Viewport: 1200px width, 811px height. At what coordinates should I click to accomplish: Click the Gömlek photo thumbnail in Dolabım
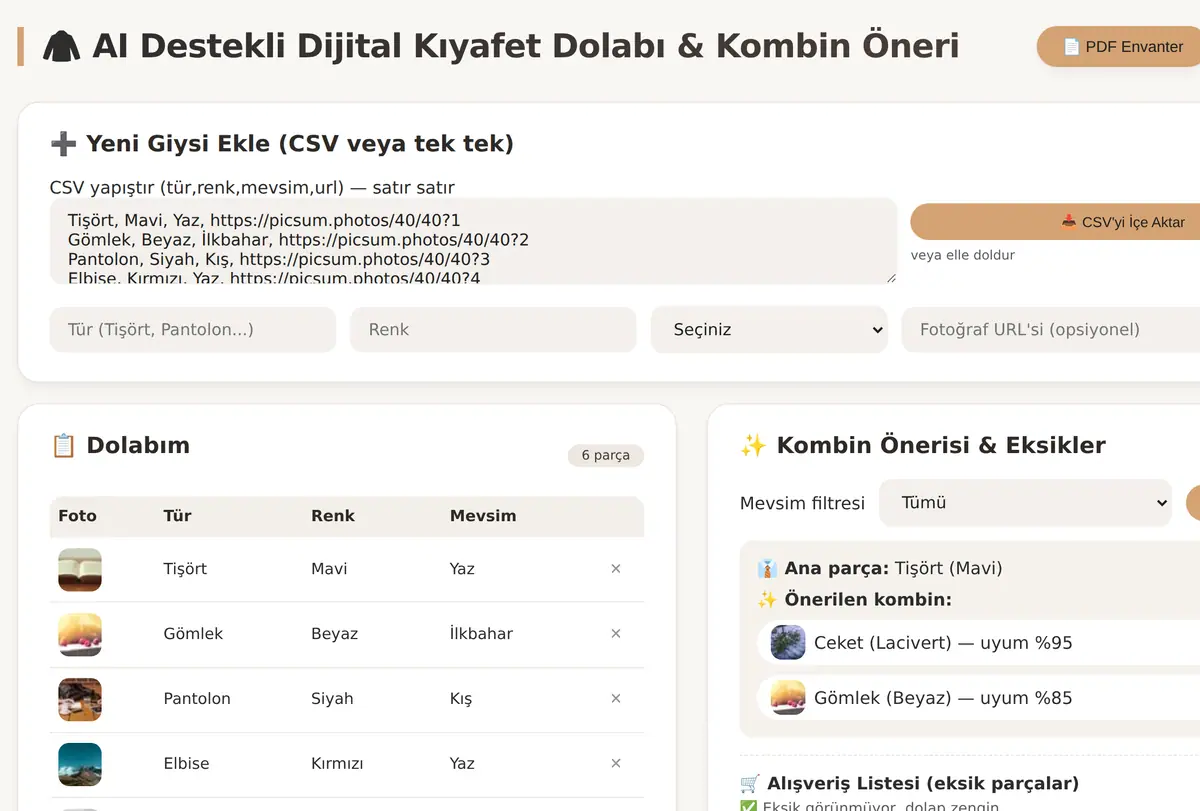coord(80,635)
